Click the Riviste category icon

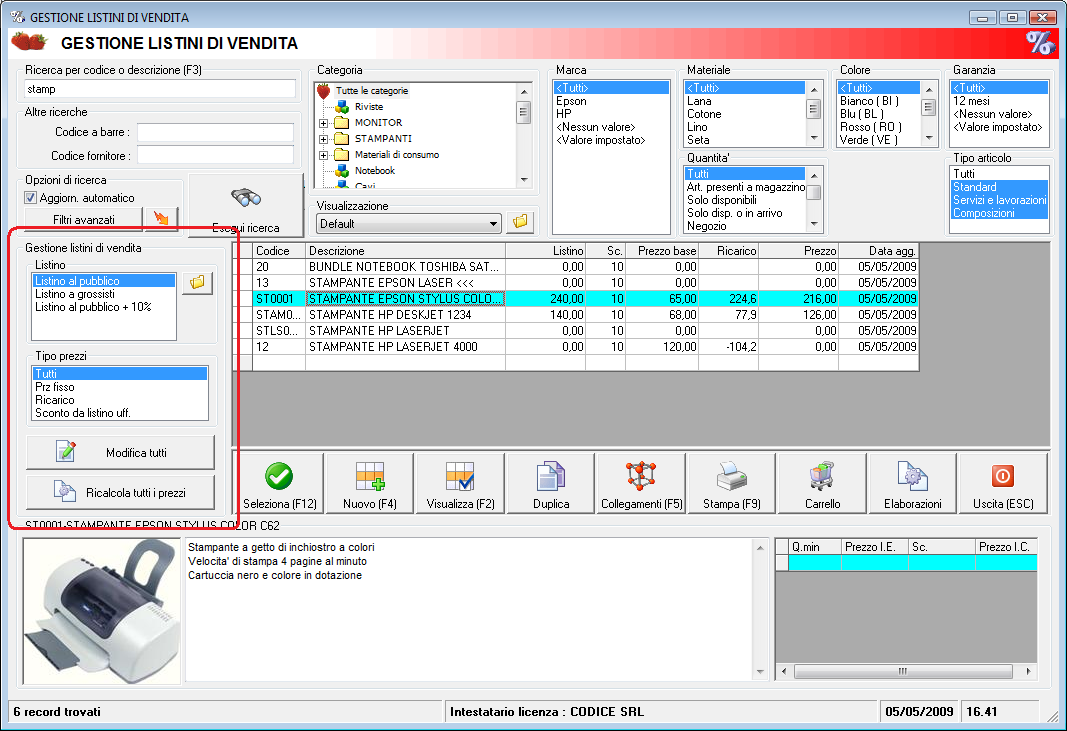pyautogui.click(x=342, y=107)
